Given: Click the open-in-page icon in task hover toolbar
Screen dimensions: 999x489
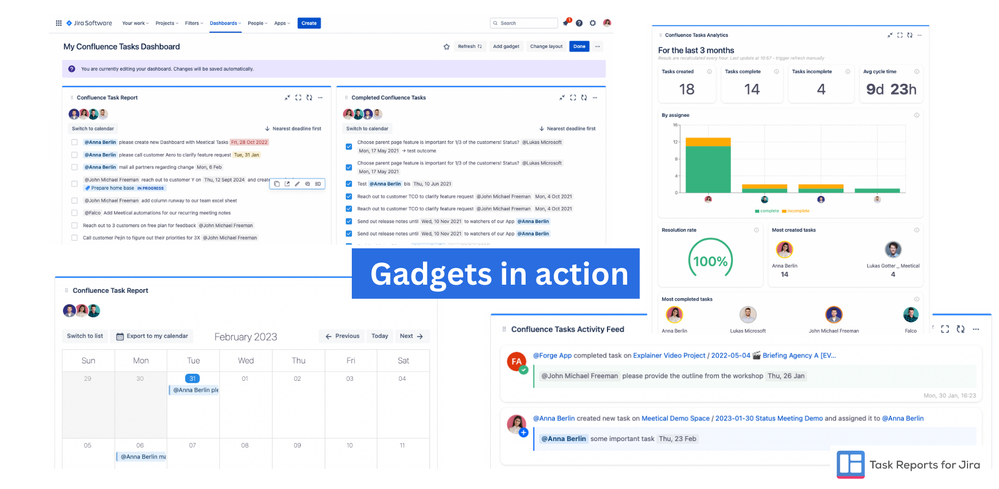Looking at the screenshot, I should pyautogui.click(x=287, y=184).
